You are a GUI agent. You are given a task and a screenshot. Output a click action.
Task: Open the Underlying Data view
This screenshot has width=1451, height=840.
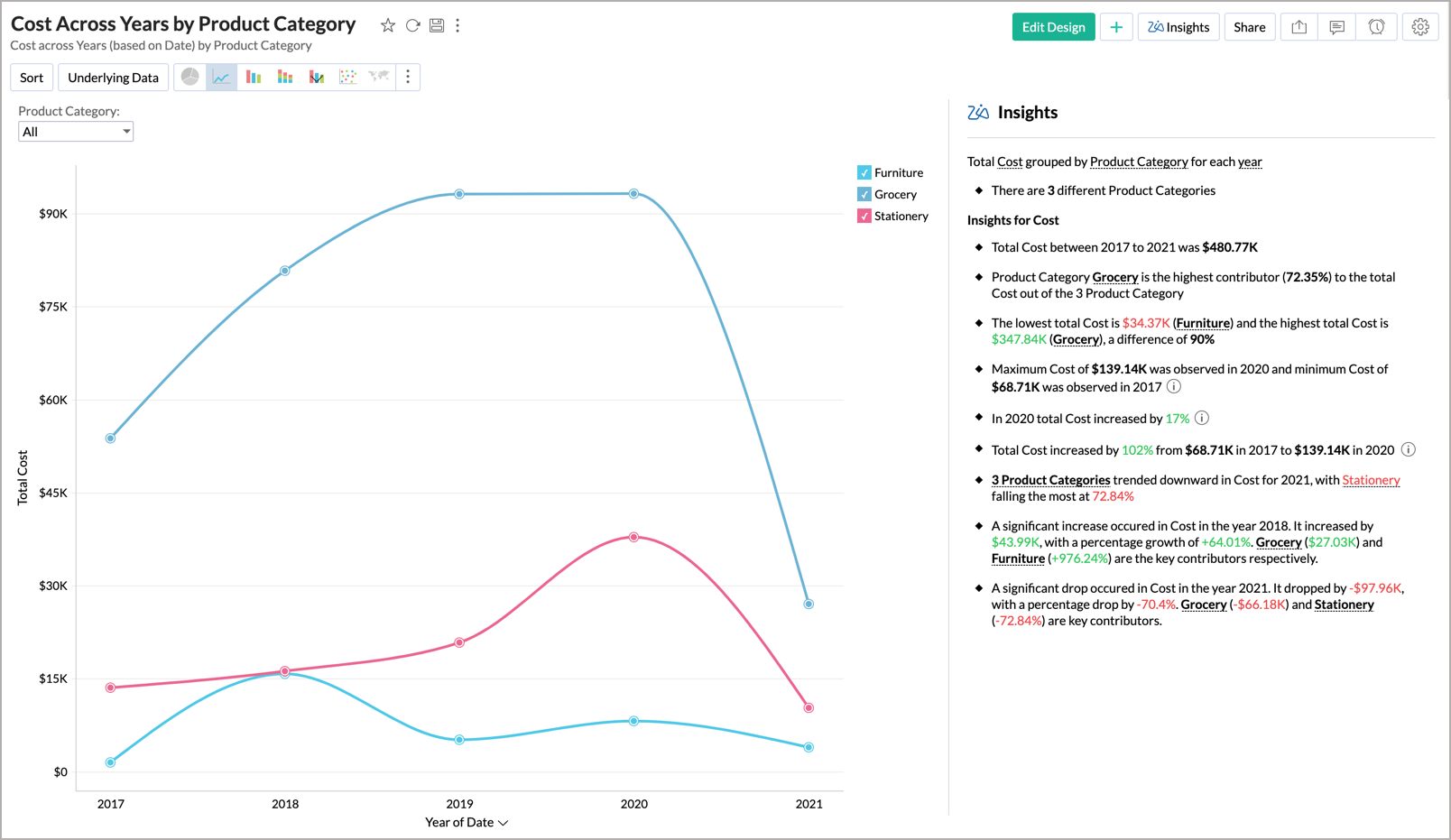point(113,77)
